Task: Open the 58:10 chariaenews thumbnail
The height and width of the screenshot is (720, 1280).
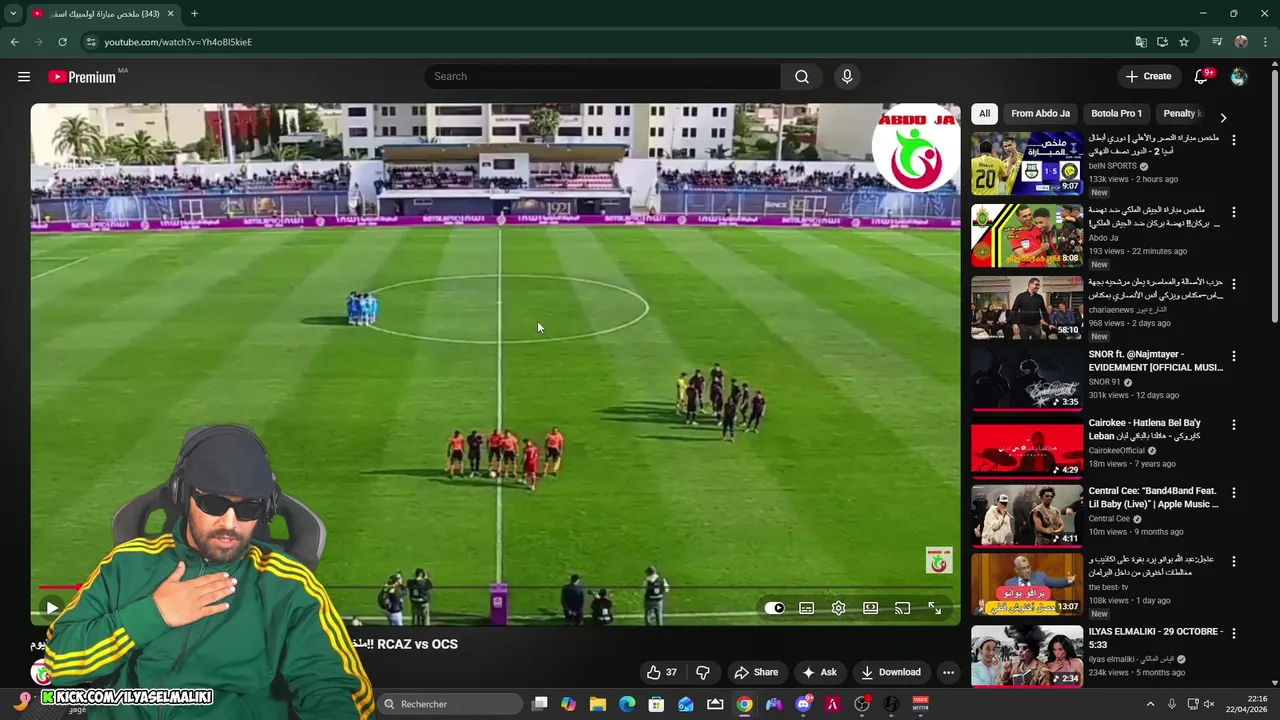Action: [1027, 307]
